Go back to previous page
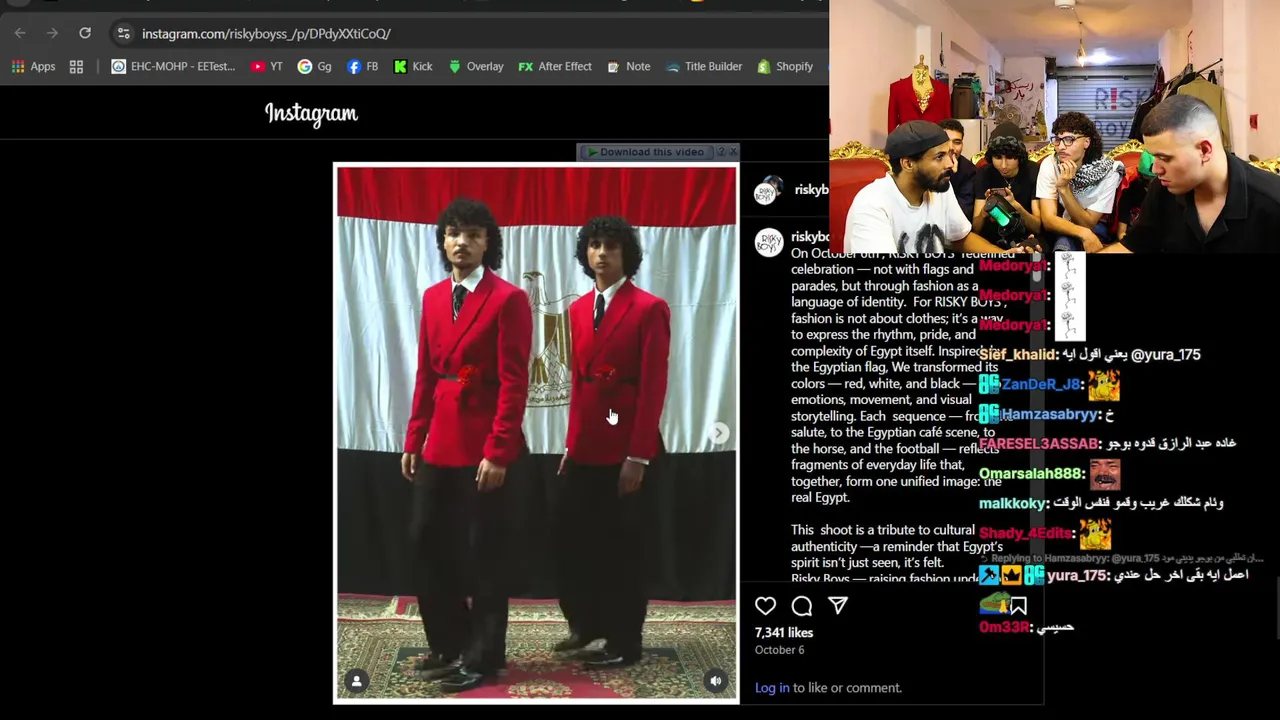Viewport: 1280px width, 720px height. (20, 33)
